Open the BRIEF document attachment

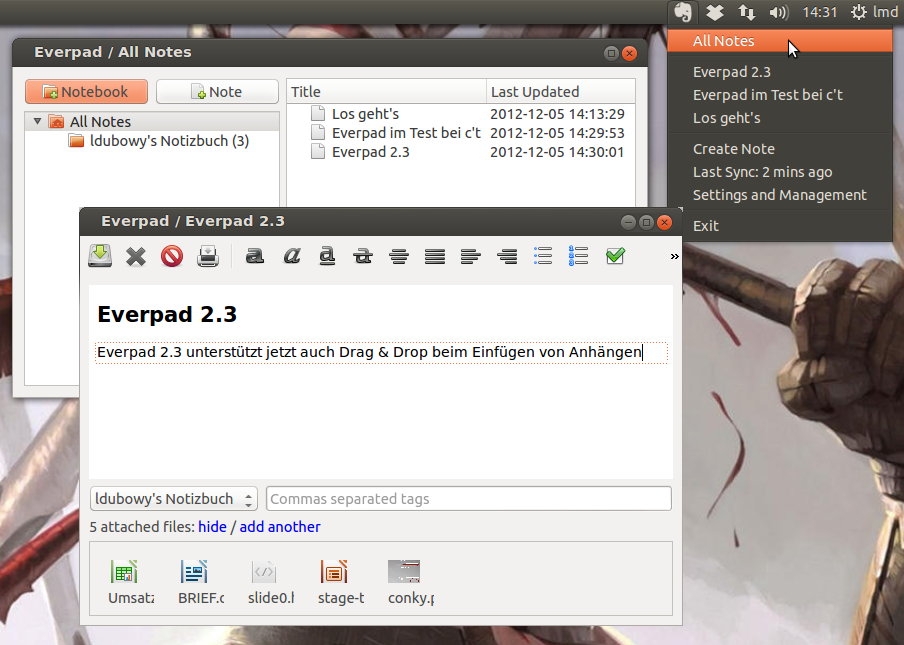click(x=201, y=582)
